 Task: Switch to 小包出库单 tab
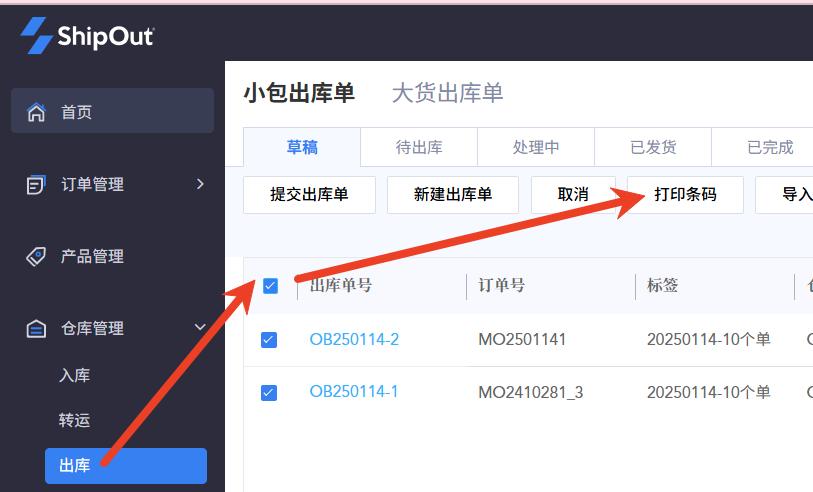pos(299,93)
